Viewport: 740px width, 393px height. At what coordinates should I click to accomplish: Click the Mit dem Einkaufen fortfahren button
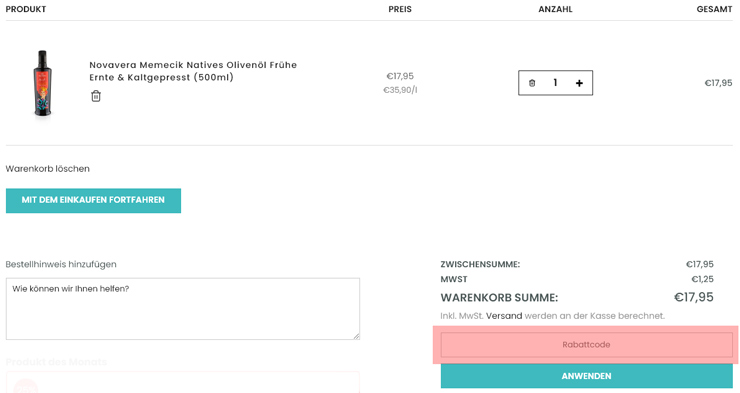[93, 201]
